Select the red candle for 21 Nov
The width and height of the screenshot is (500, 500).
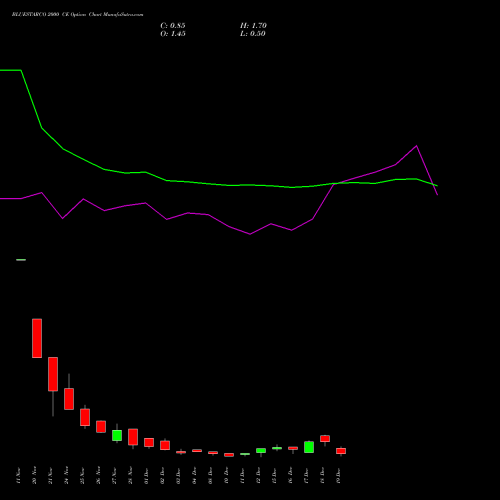click(53, 374)
